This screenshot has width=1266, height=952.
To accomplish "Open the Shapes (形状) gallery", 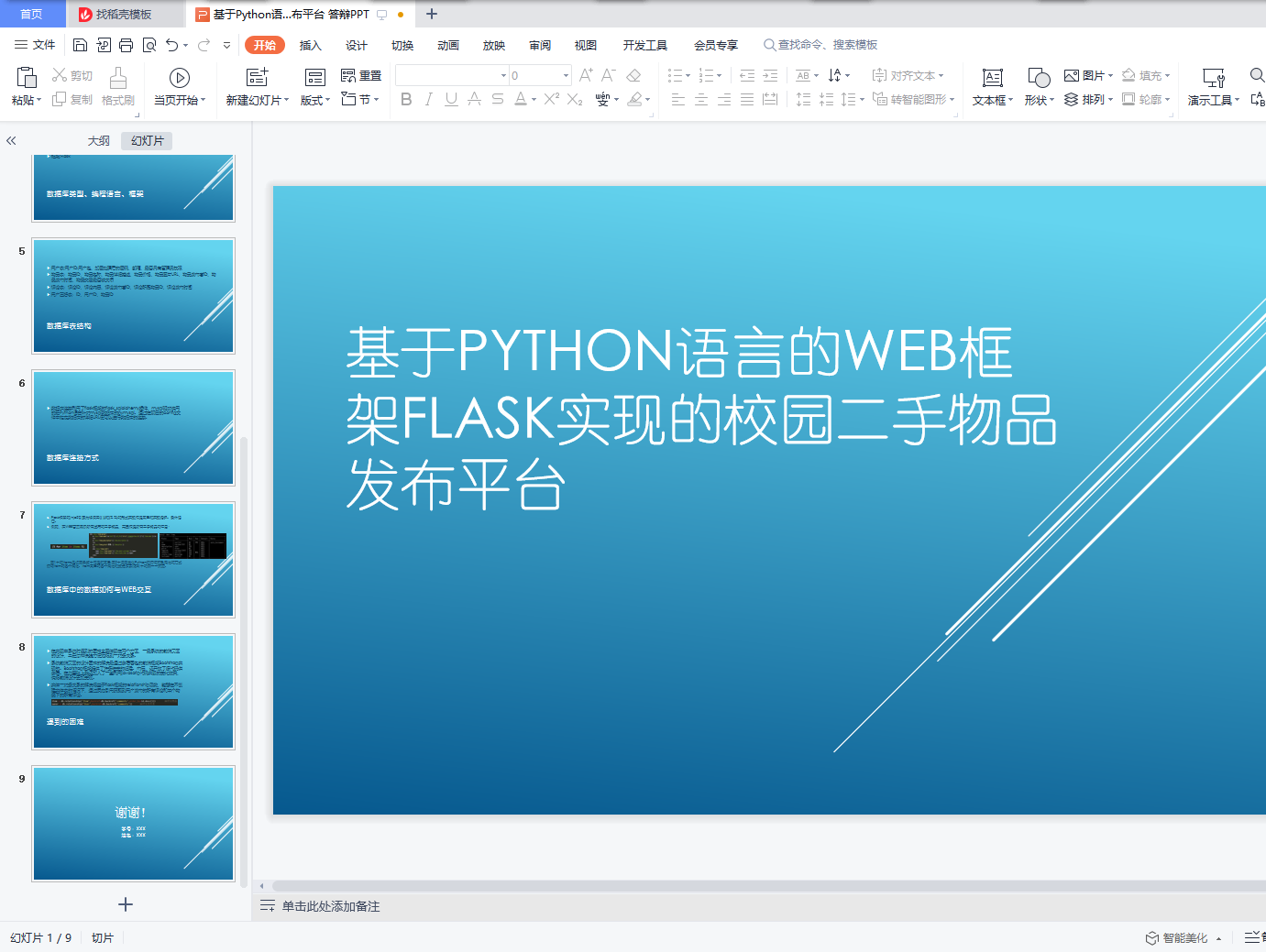I will tap(1040, 86).
